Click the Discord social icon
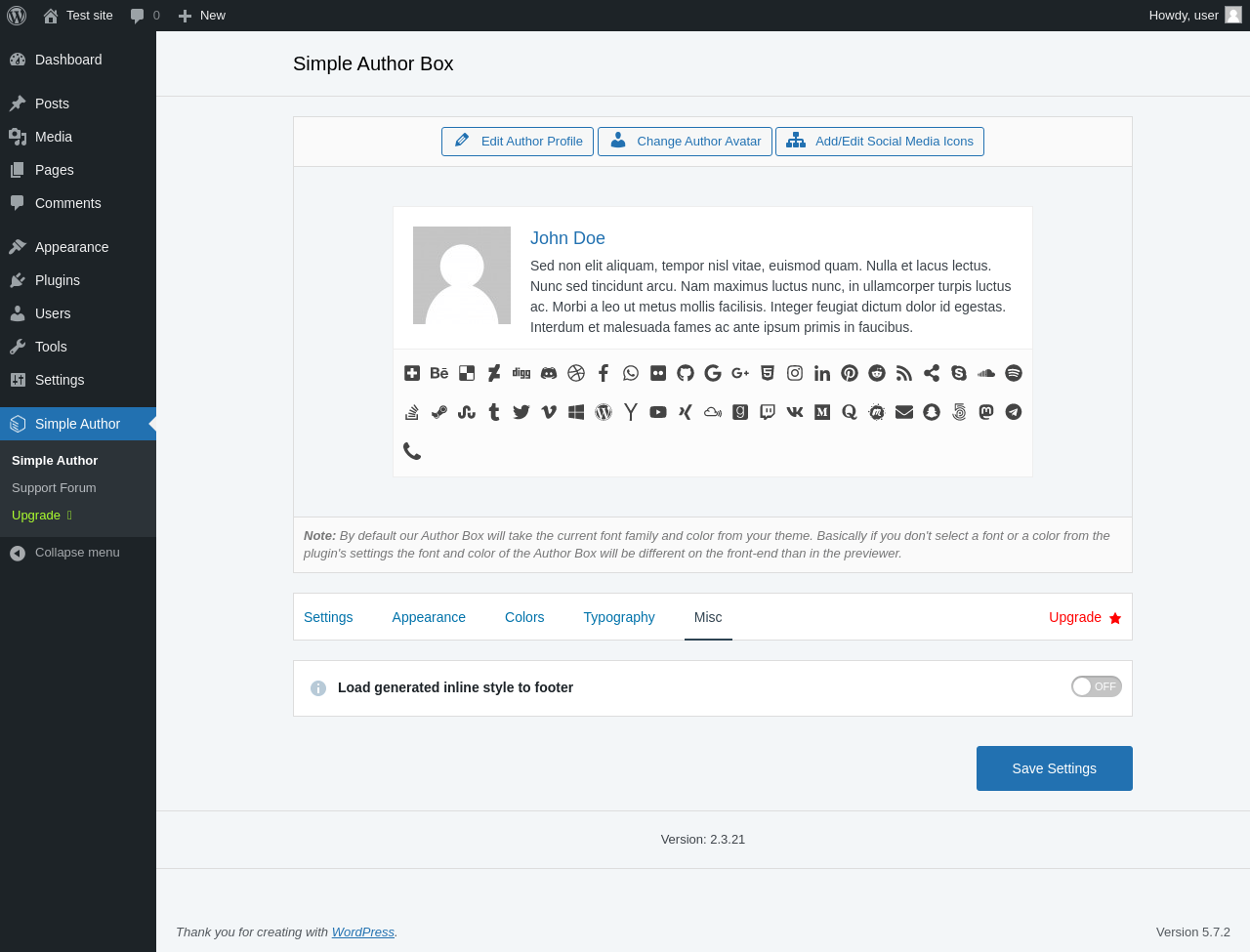Screen dimensions: 1250x952 549,373
